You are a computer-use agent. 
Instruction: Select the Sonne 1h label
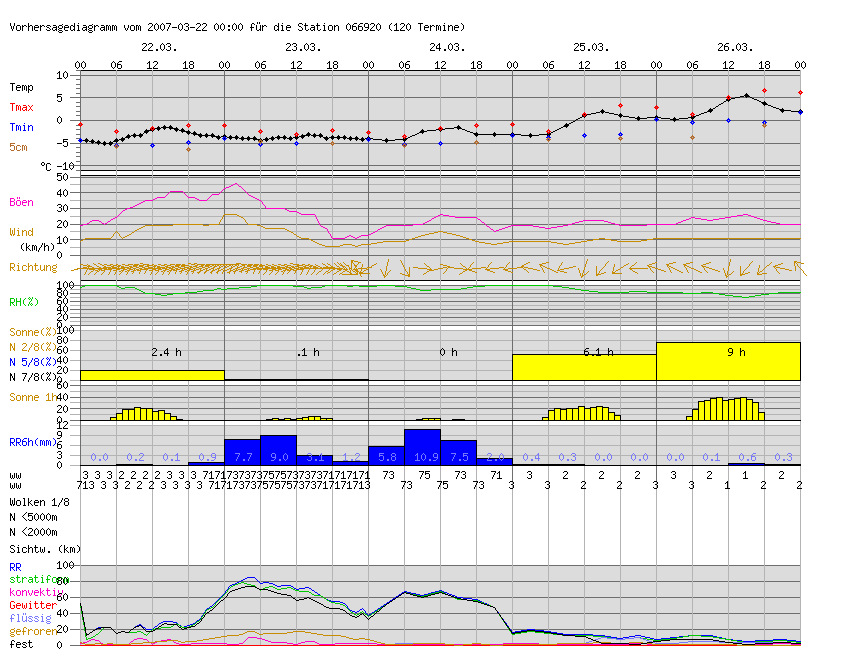click(31, 397)
